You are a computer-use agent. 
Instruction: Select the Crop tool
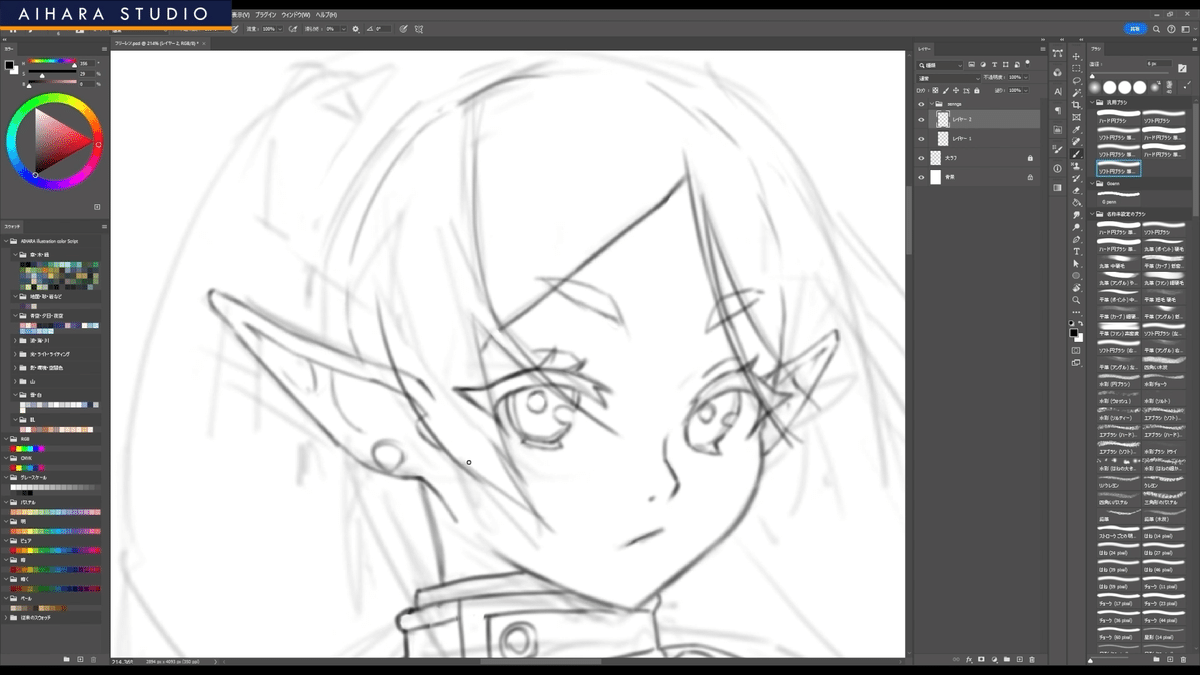1076,105
